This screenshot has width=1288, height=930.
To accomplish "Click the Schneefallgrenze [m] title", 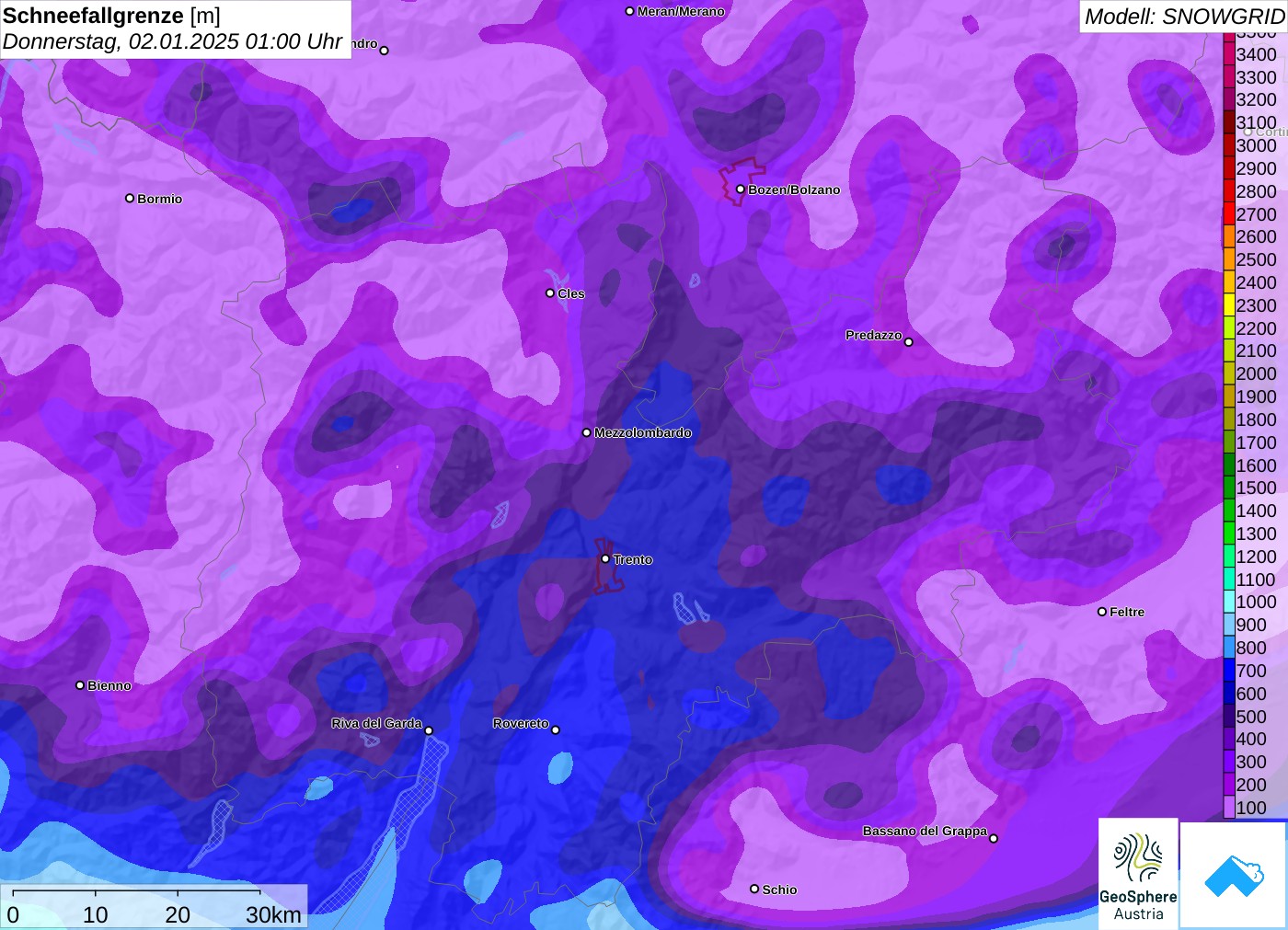I will (x=111, y=16).
